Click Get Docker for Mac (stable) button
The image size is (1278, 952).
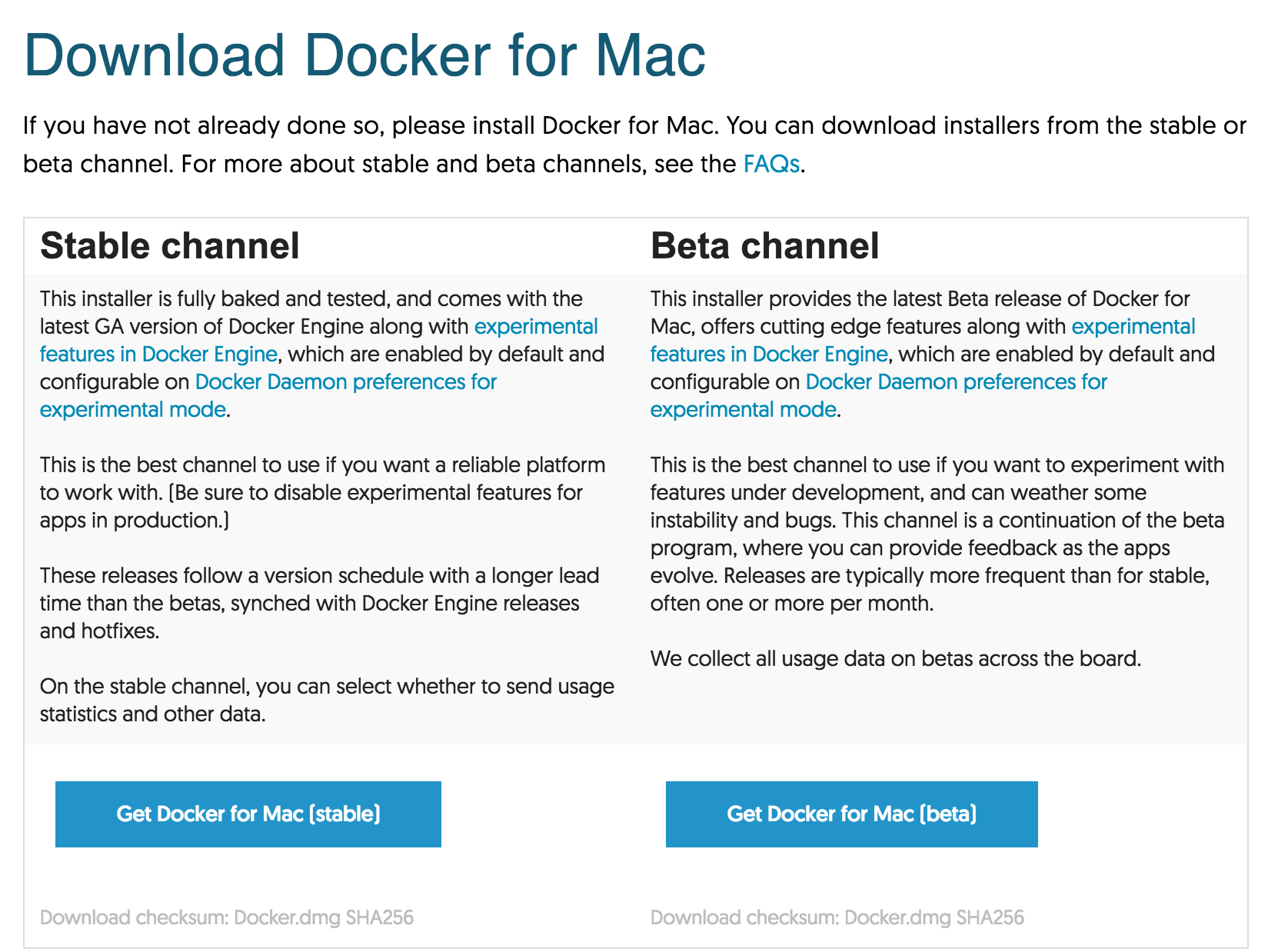[248, 814]
